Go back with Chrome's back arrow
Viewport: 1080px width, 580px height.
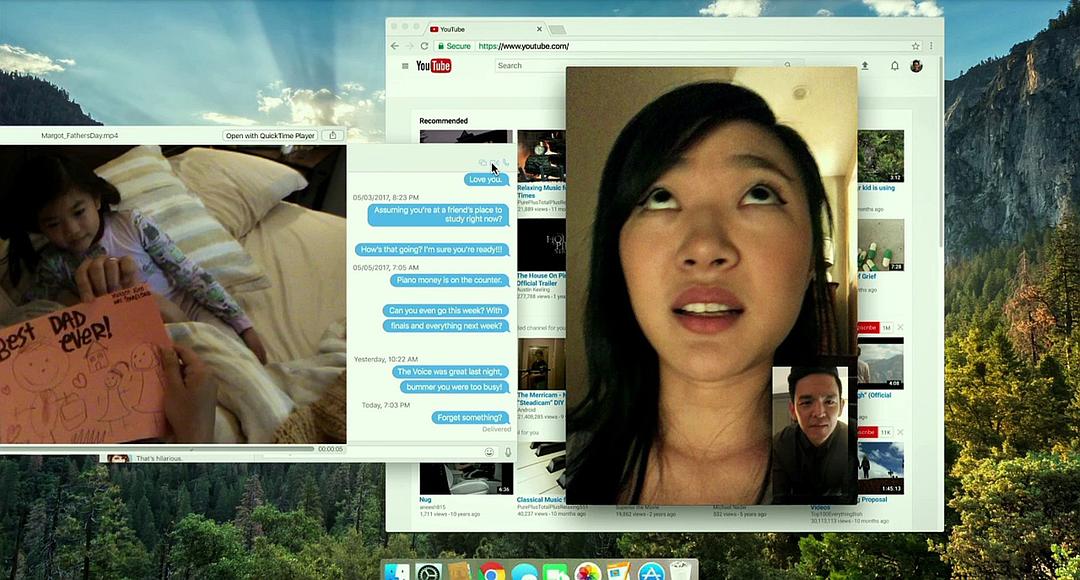click(395, 46)
